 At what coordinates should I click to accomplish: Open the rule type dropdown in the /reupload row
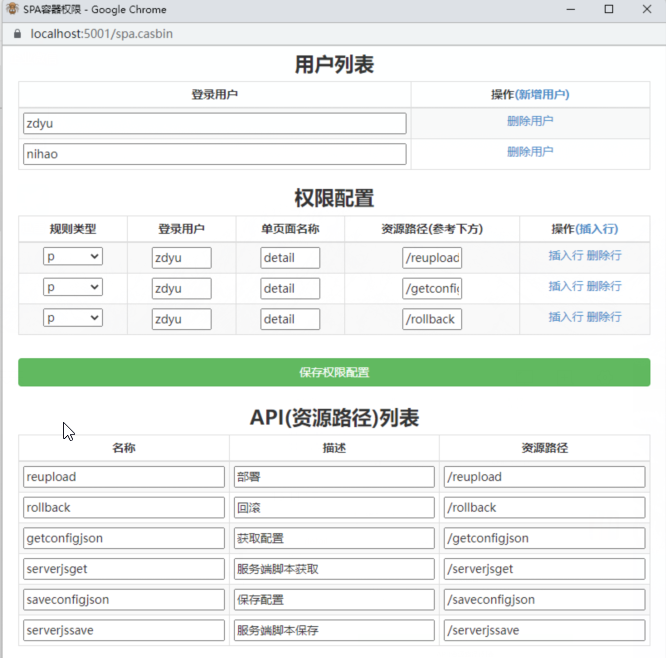coord(73,257)
